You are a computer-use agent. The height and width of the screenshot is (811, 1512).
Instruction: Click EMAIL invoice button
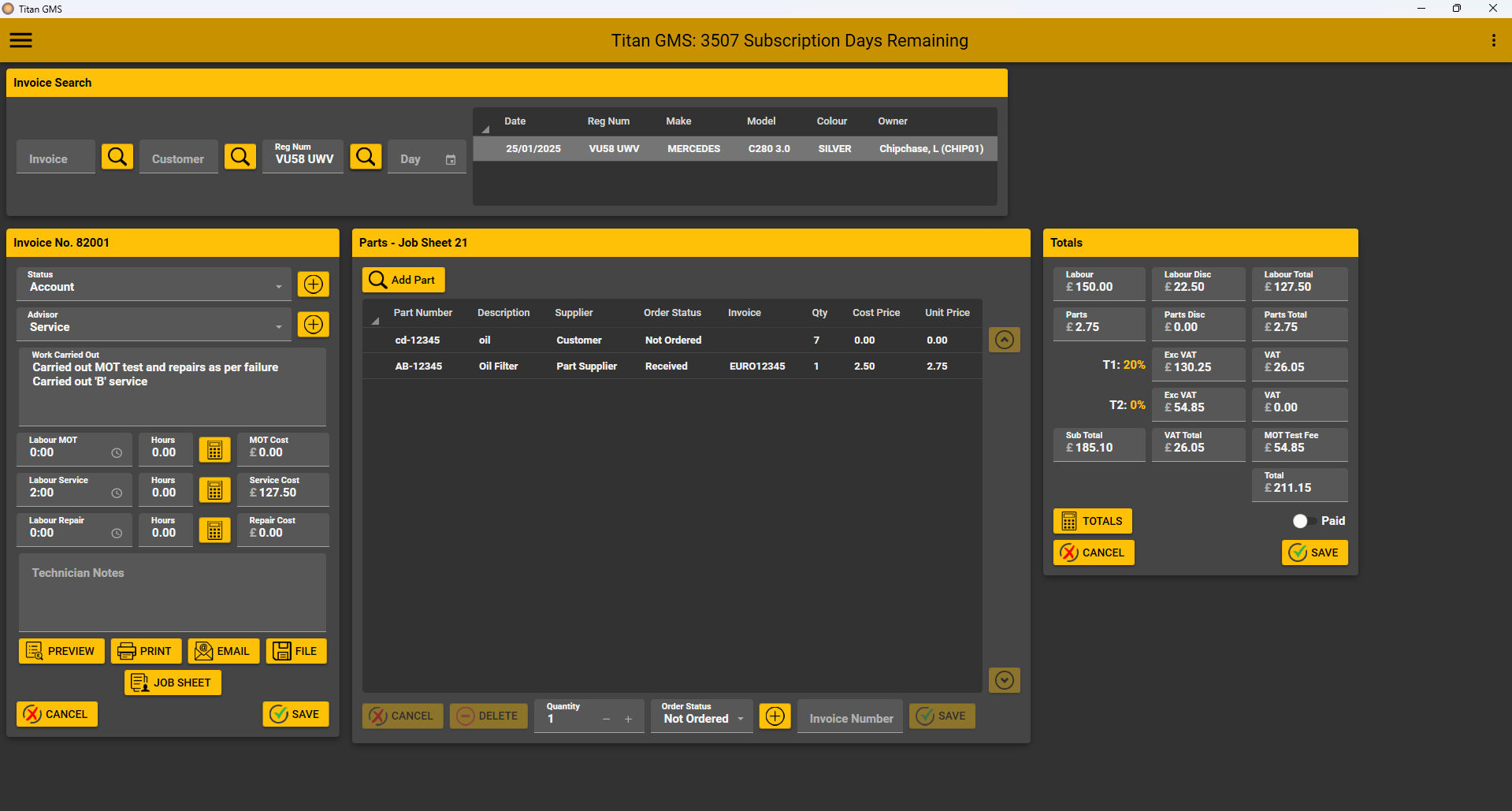pyautogui.click(x=224, y=651)
